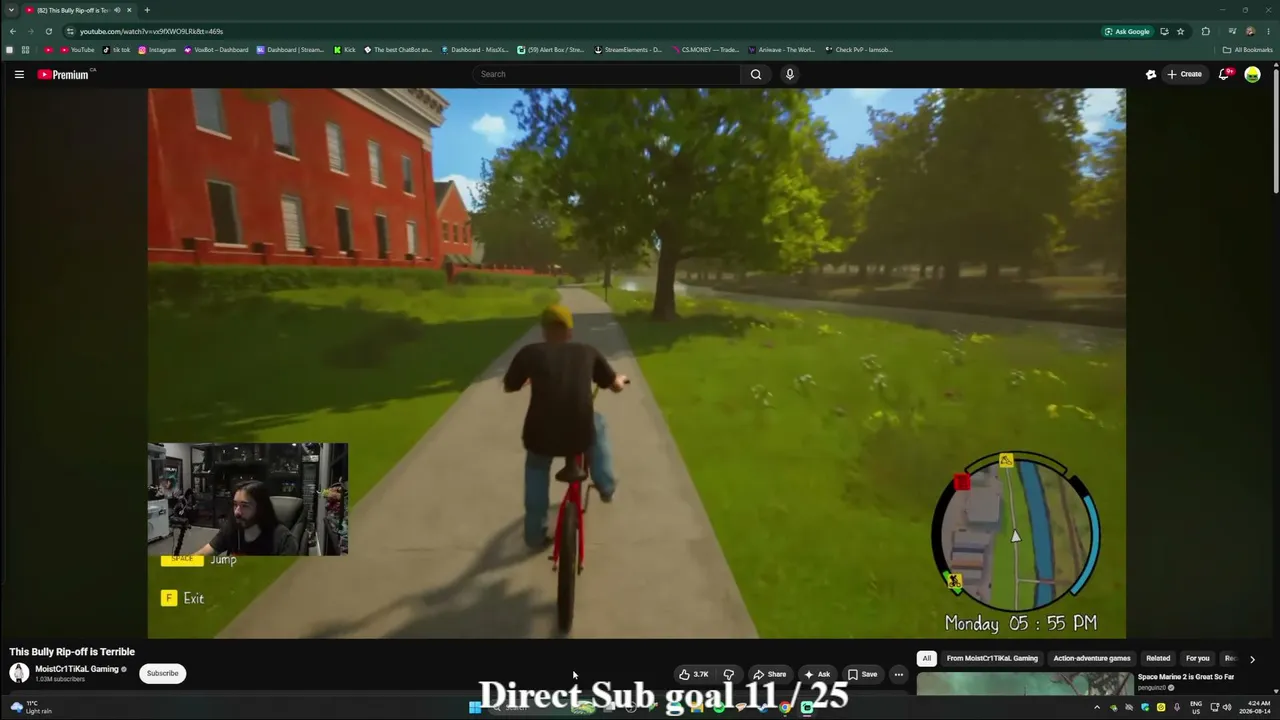Go back in the browser

[x=12, y=31]
